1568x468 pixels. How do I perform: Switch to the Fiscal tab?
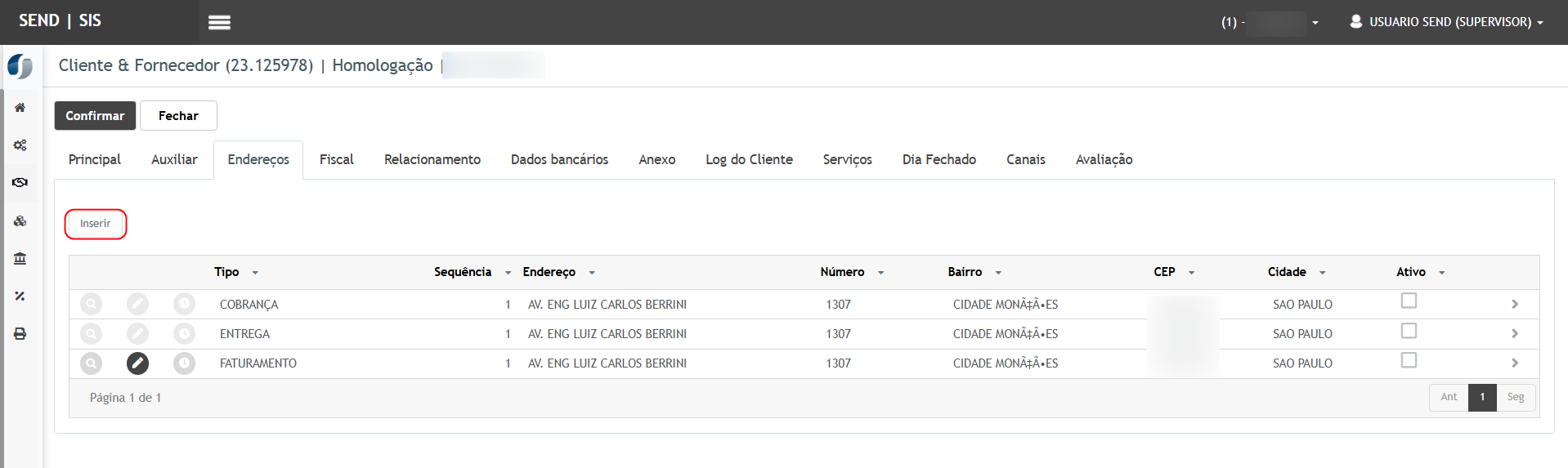click(336, 160)
